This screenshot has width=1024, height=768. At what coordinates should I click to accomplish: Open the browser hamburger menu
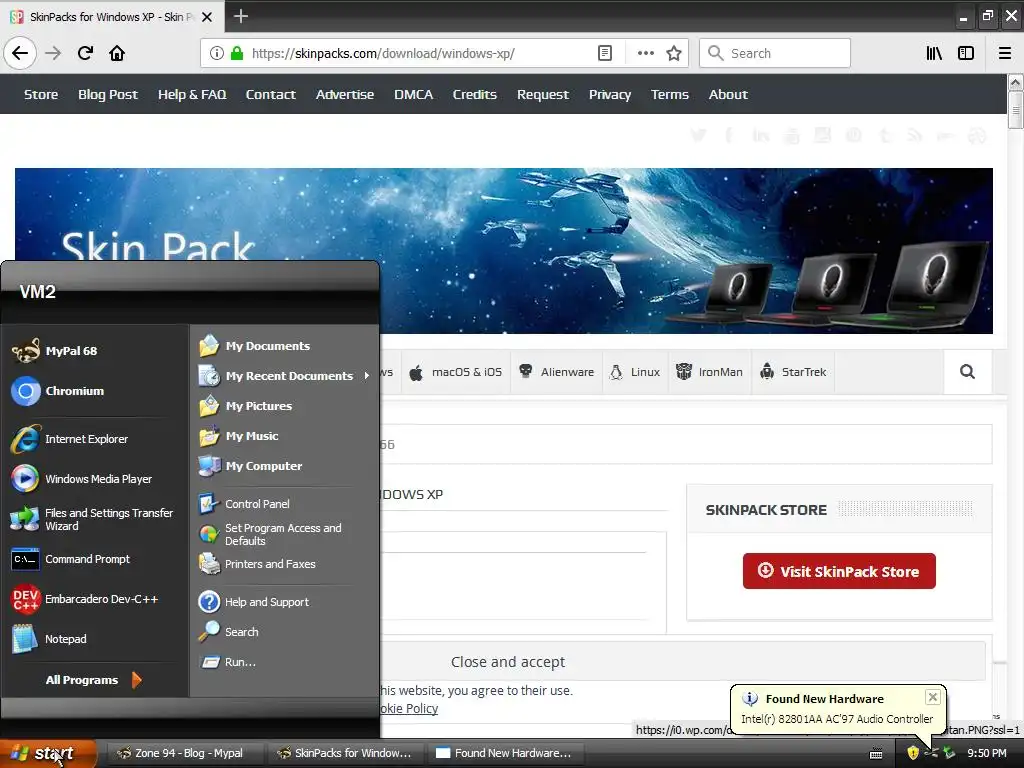pyautogui.click(x=1005, y=53)
